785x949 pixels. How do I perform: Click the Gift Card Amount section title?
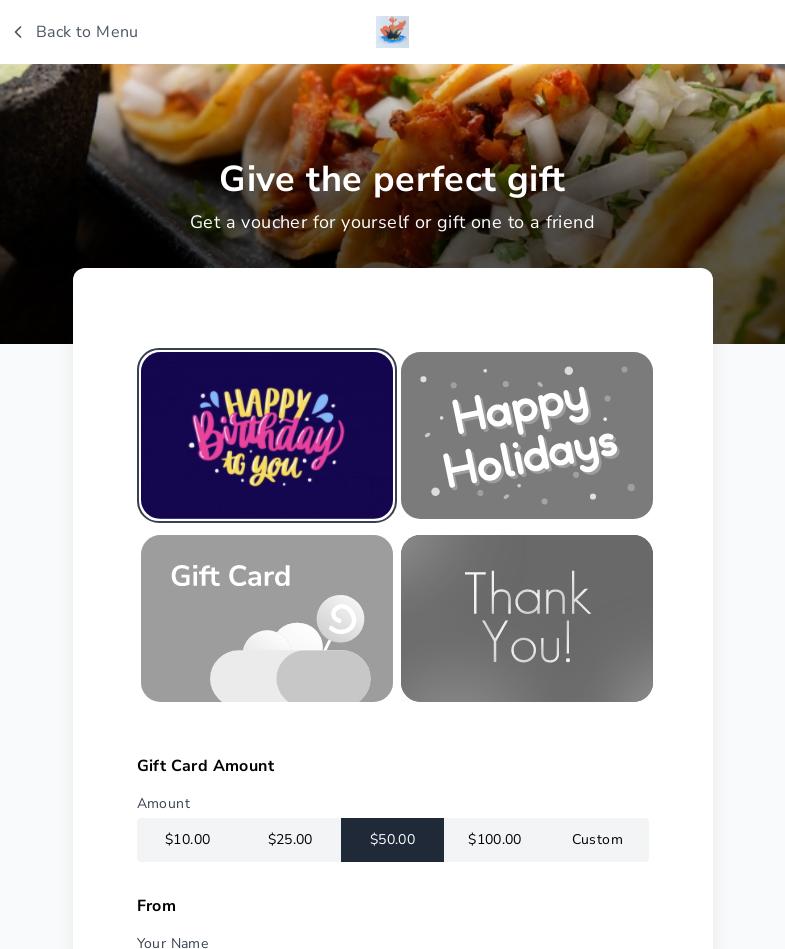[x=206, y=766]
